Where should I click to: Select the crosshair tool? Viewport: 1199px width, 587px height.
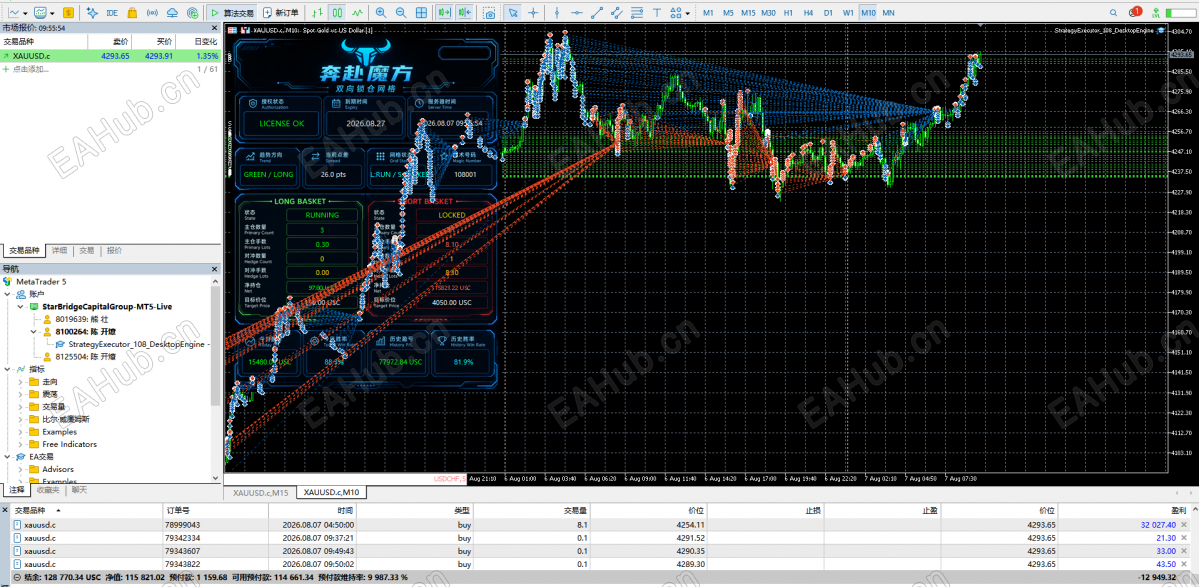(x=533, y=13)
